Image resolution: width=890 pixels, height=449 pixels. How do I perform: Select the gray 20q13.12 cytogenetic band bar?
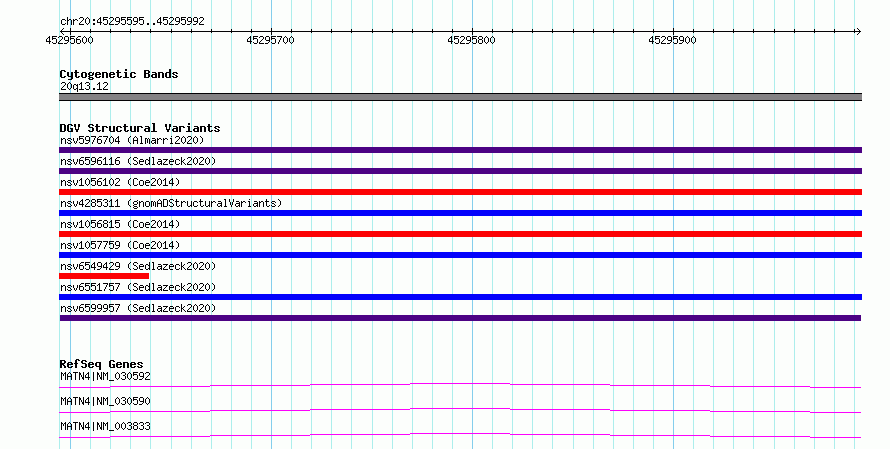460,97
